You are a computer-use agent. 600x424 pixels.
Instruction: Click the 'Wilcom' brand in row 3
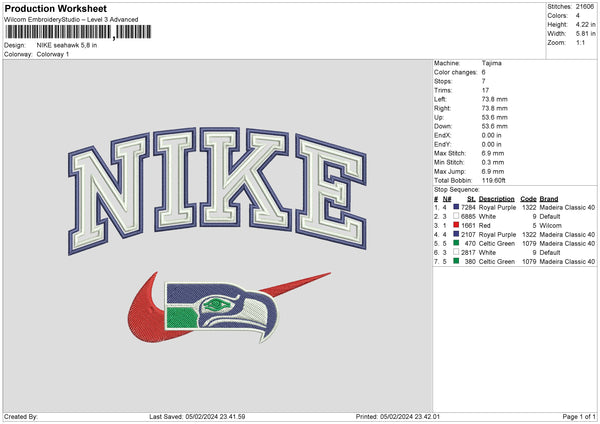(x=550, y=226)
